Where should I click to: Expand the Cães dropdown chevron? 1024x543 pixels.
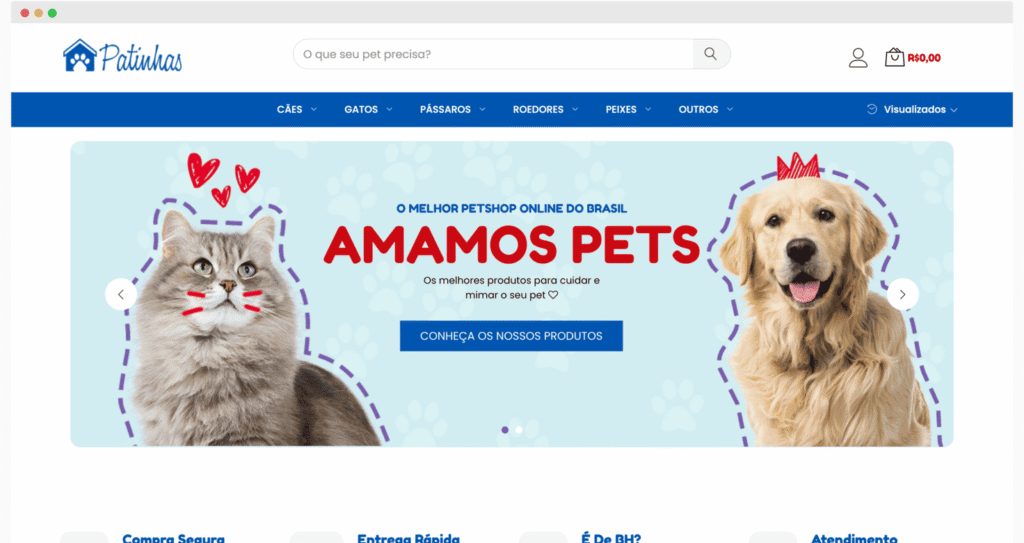coord(313,109)
